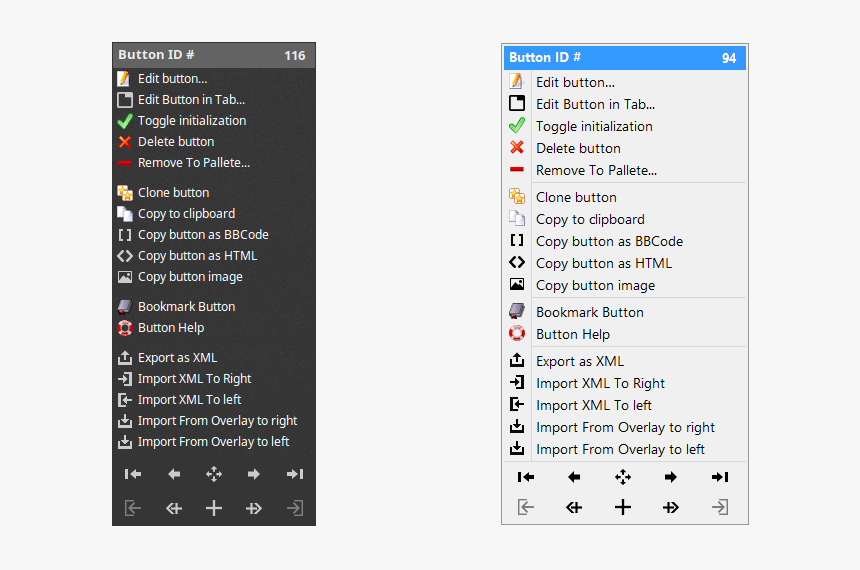Click the large plus icon in light menu

[x=623, y=507]
